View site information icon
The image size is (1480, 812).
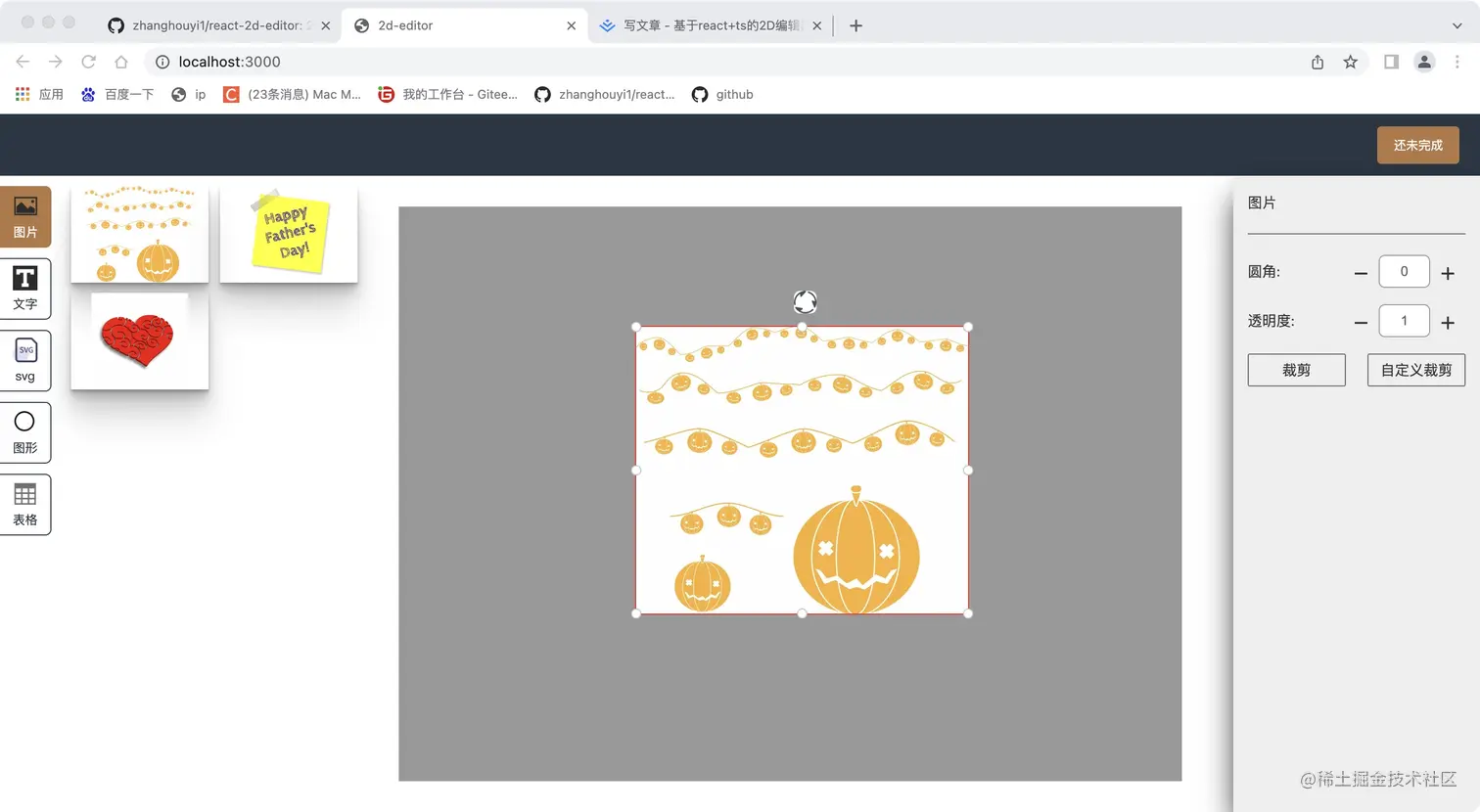162,62
